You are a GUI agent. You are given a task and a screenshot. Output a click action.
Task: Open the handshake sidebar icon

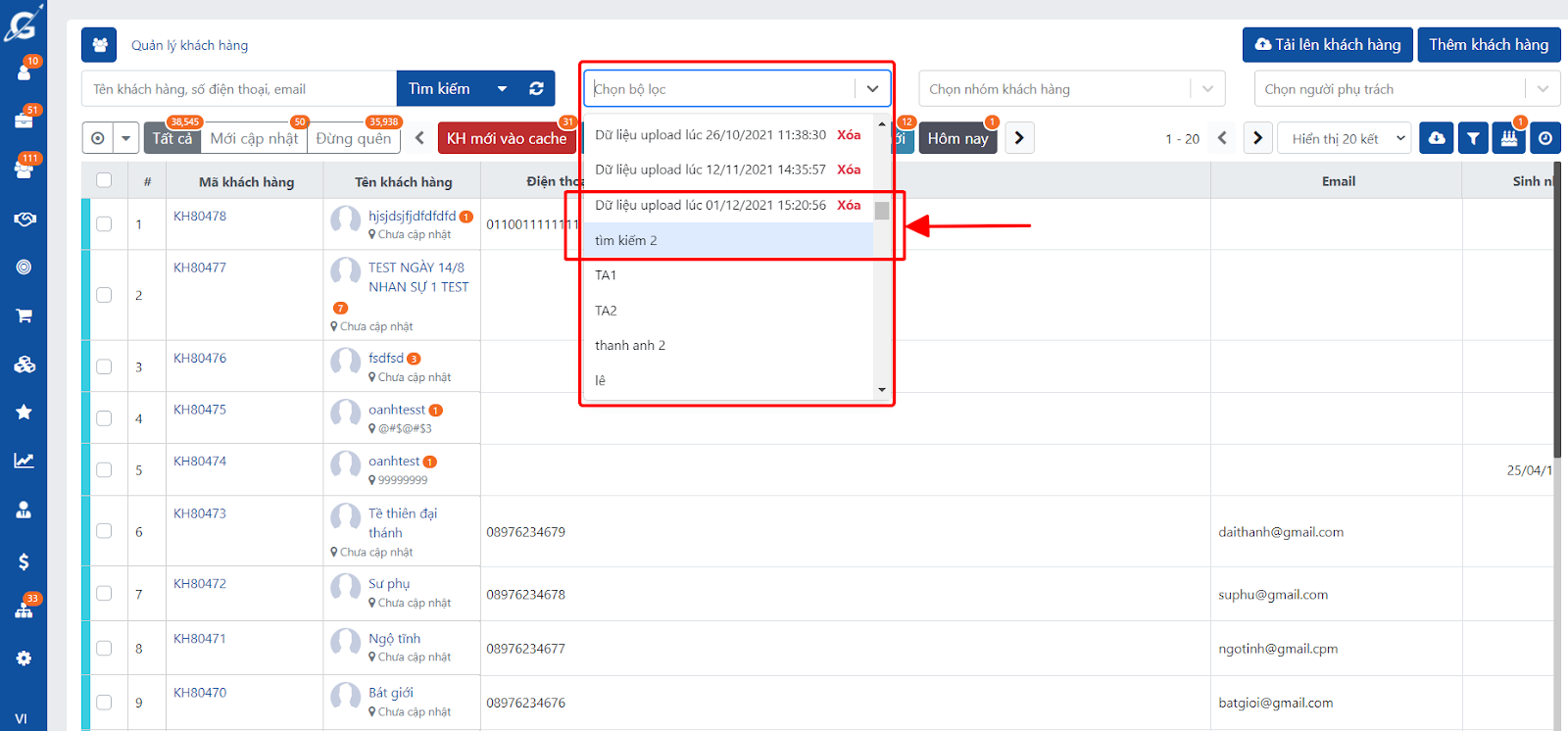24,219
